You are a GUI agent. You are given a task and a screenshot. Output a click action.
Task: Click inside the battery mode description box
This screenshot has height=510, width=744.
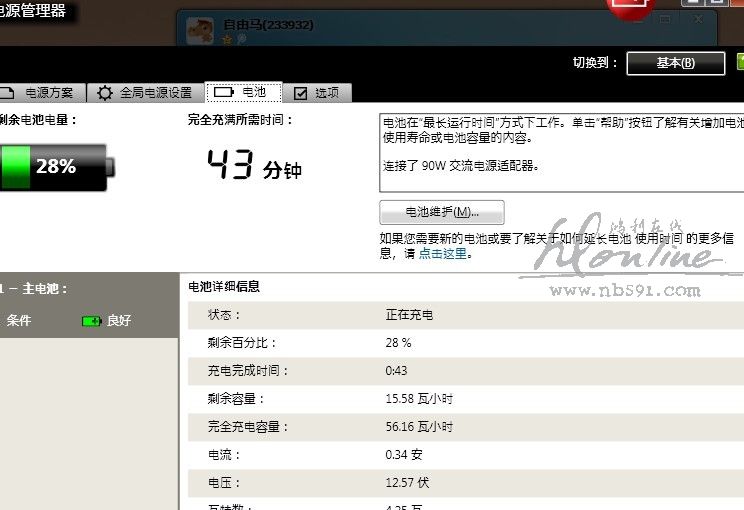point(560,150)
